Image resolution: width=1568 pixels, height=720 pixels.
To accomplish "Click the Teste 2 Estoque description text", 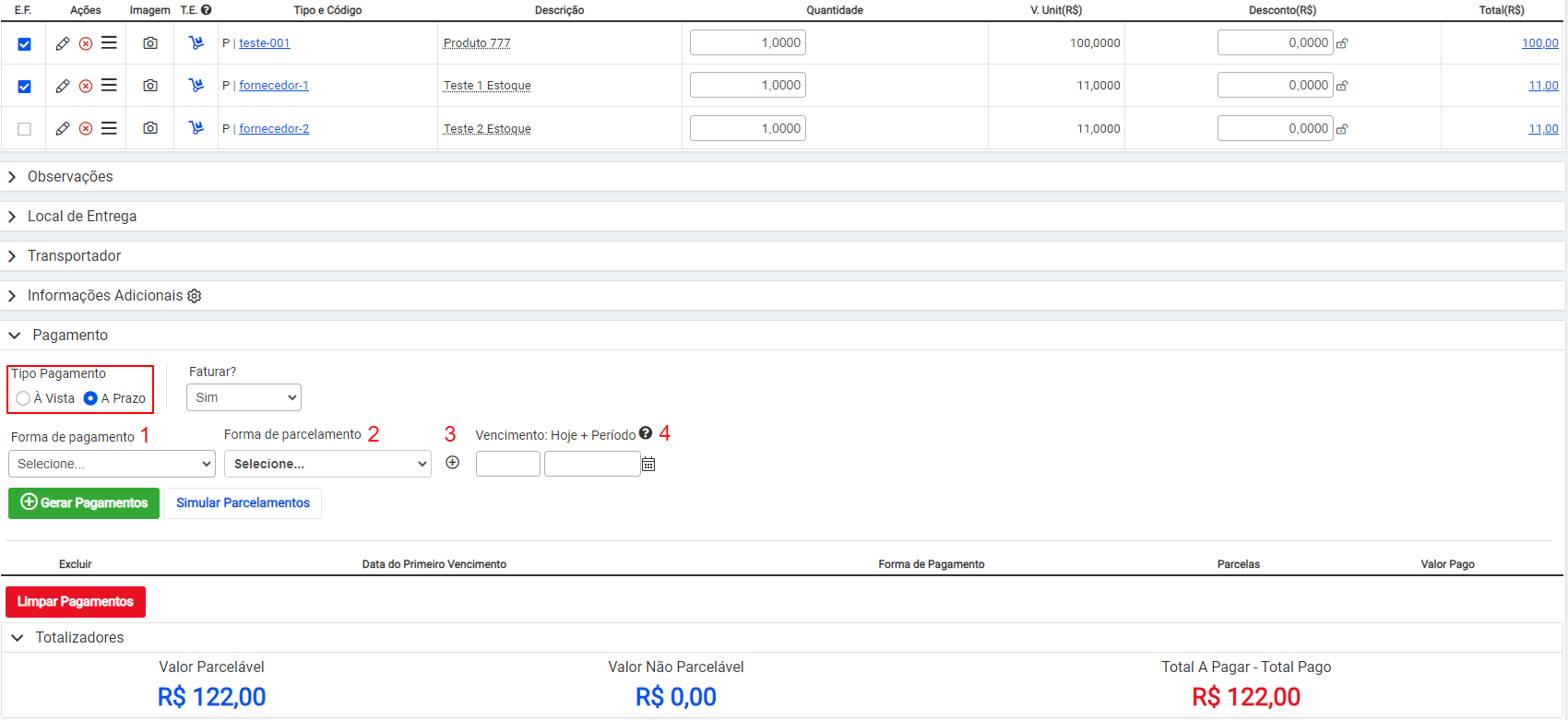I will 487,129.
